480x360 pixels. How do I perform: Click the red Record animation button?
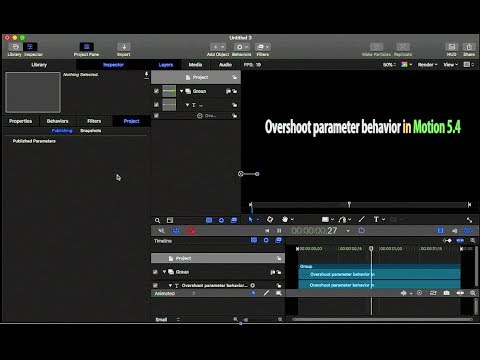[191, 231]
